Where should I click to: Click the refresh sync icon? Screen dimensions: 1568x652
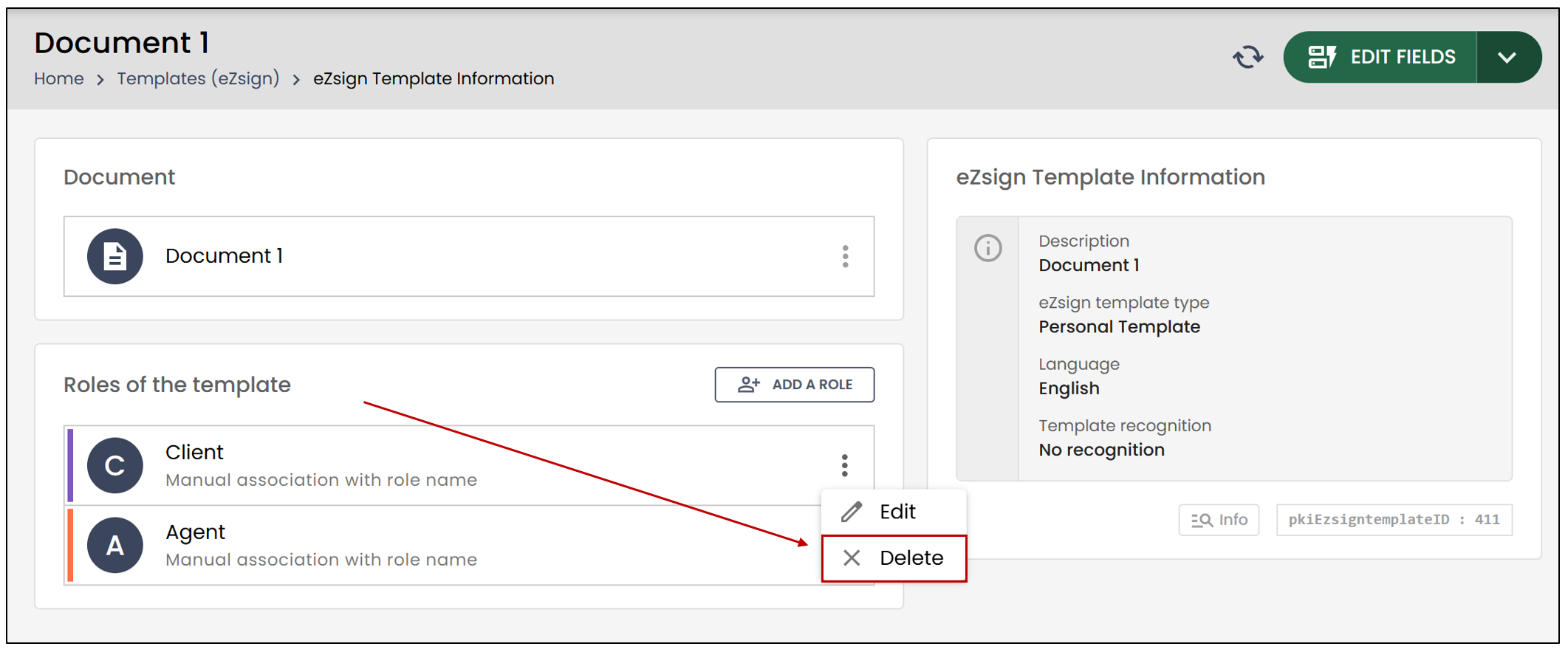[1248, 57]
